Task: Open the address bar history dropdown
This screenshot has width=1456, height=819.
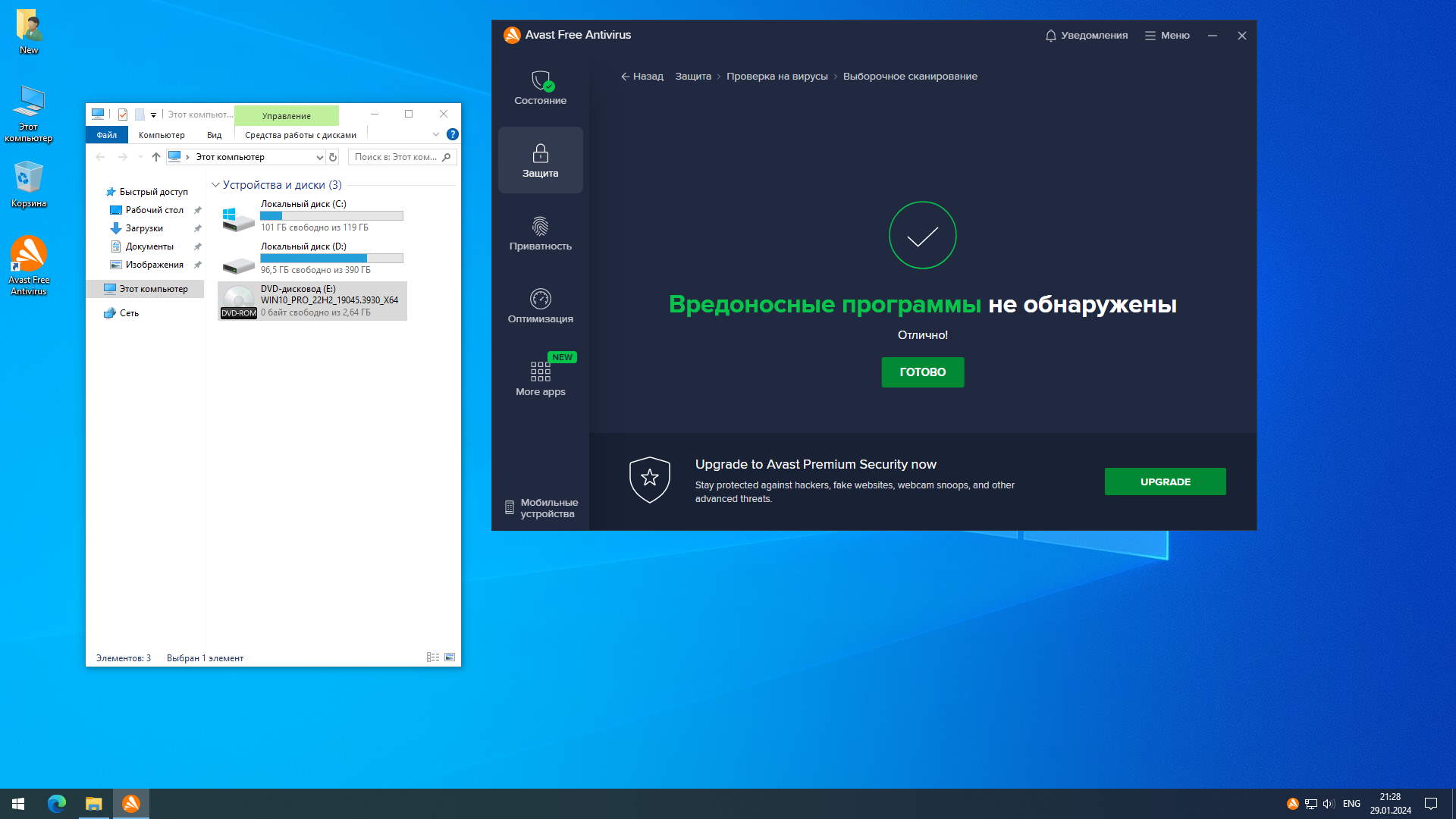Action: 319,157
